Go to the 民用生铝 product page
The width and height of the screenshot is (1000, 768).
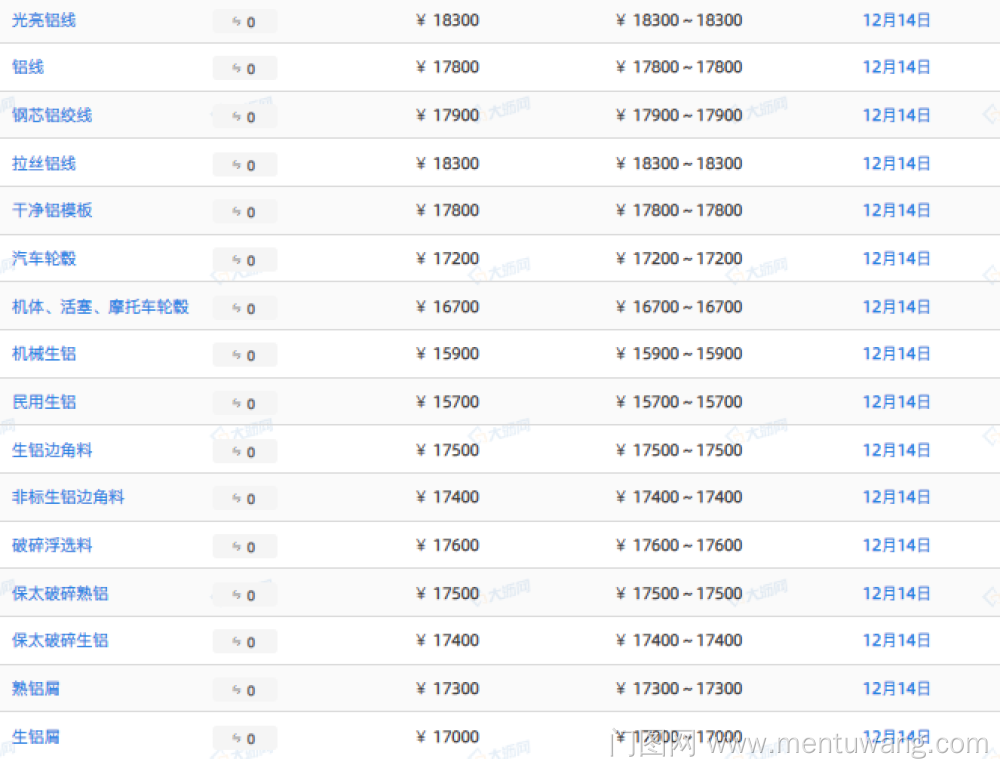click(x=44, y=402)
